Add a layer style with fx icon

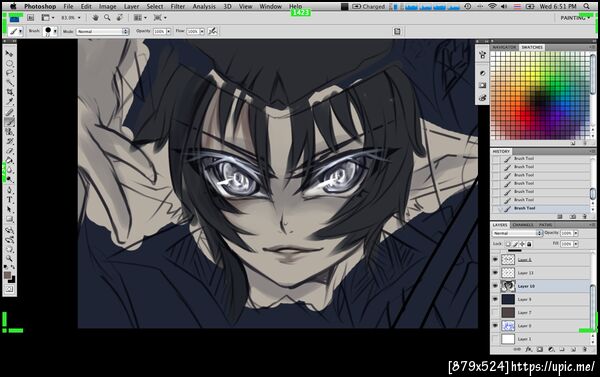click(x=529, y=349)
